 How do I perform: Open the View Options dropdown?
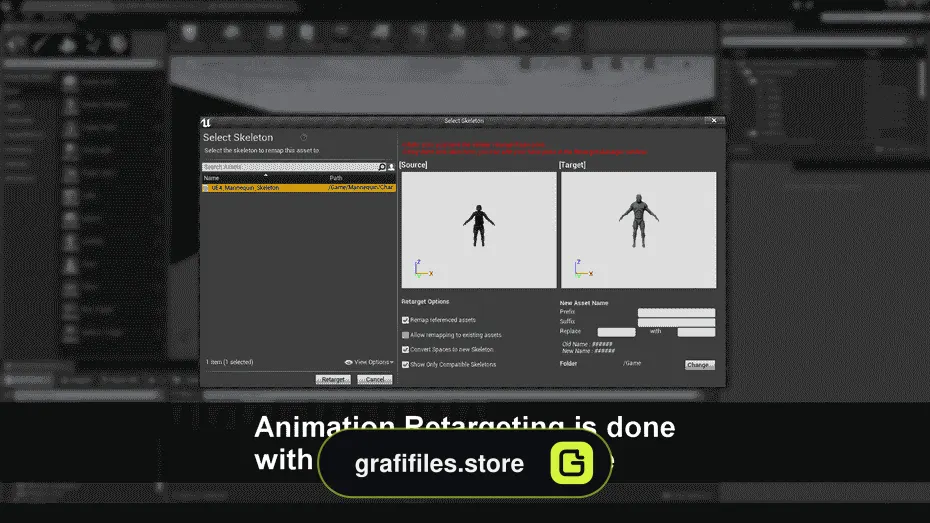click(369, 362)
